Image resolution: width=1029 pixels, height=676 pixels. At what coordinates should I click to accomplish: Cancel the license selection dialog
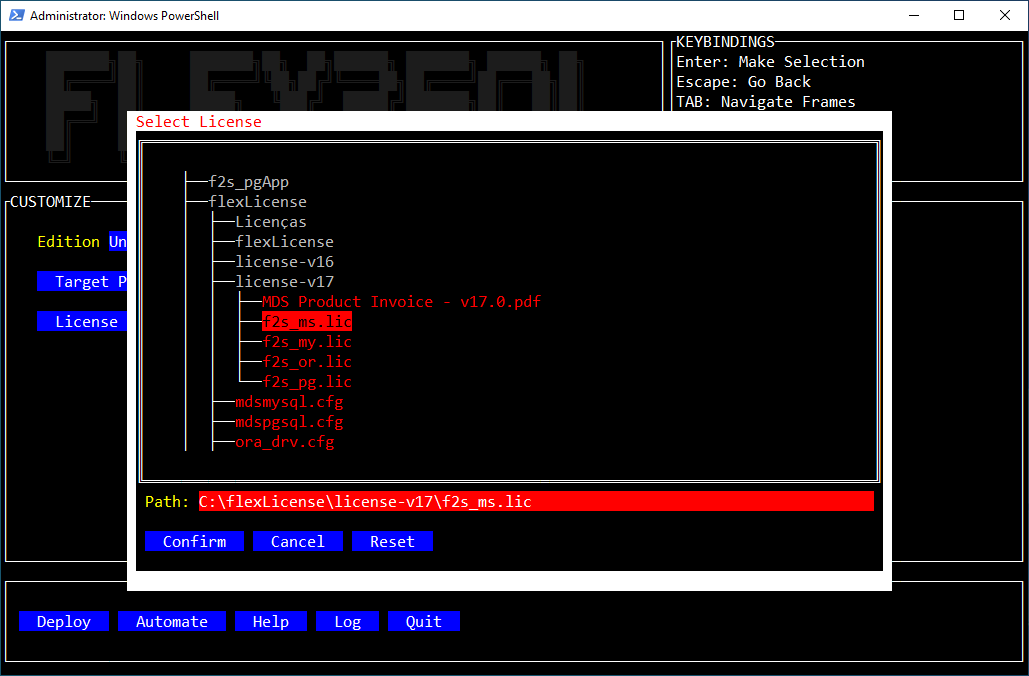coord(297,541)
